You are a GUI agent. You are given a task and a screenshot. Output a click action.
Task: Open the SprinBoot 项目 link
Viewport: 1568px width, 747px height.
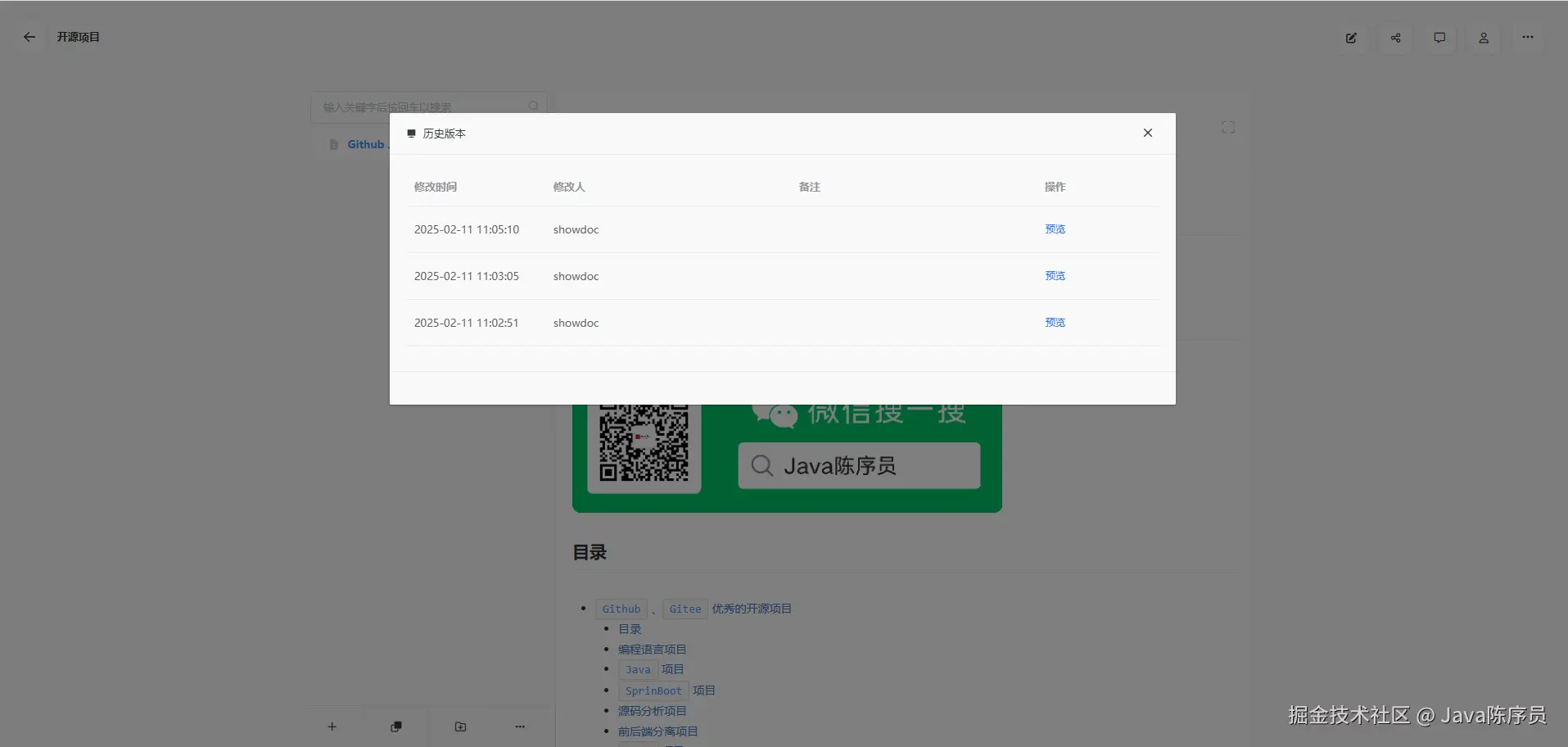coord(667,690)
